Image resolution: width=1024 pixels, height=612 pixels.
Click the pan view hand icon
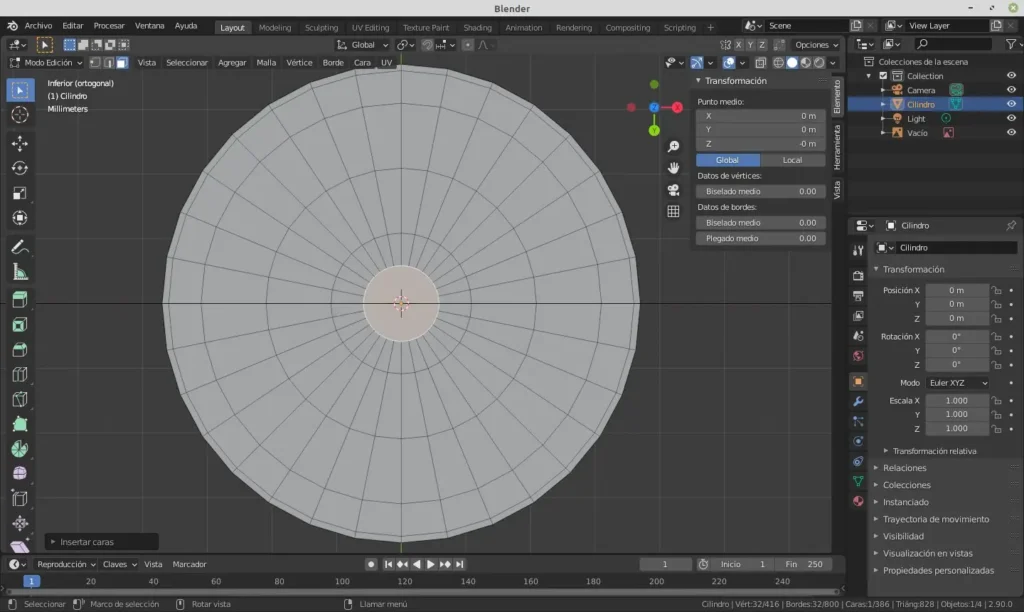[x=673, y=168]
